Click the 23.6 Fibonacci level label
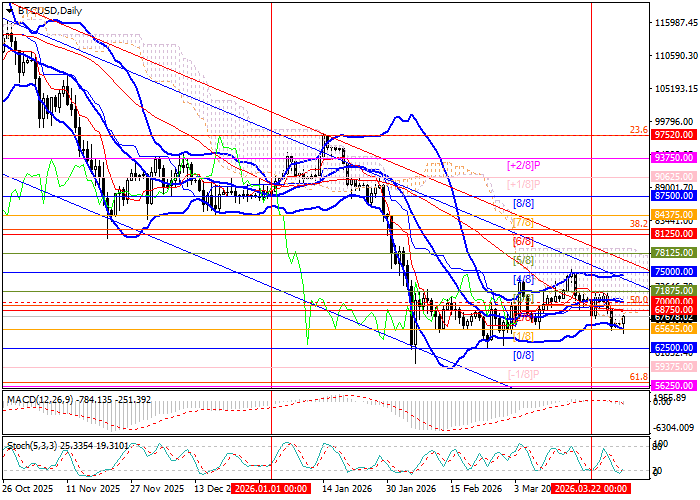The height and width of the screenshot is (500, 700). tap(636, 129)
